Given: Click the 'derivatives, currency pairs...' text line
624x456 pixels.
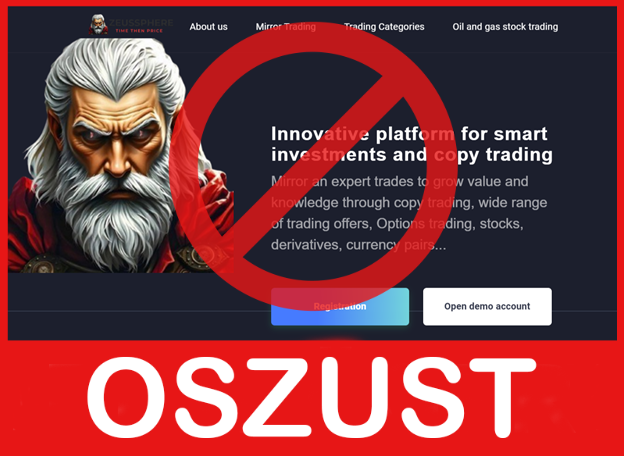Looking at the screenshot, I should click(359, 245).
